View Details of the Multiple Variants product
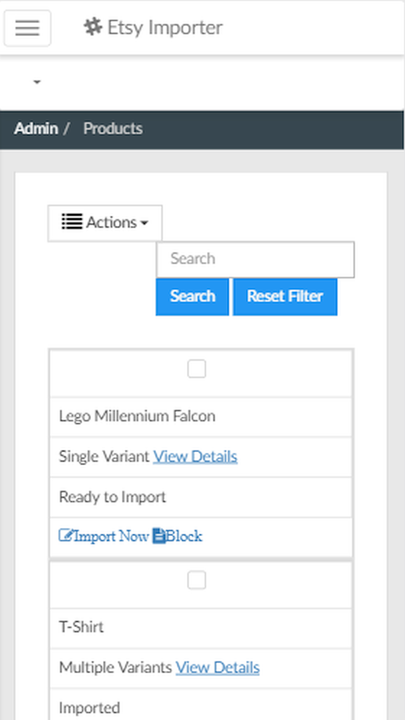Image resolution: width=405 pixels, height=720 pixels. 218,668
